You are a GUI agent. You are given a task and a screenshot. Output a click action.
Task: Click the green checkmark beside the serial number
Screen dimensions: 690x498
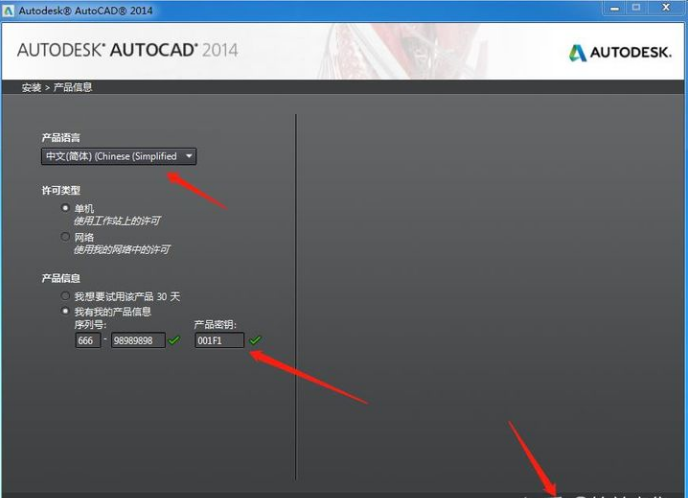[174, 340]
